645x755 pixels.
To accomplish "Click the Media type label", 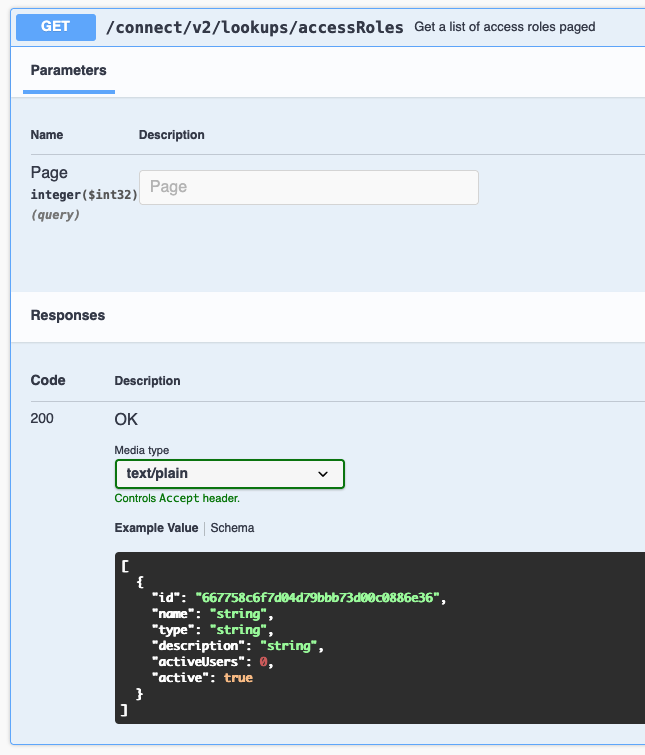I will click(x=142, y=450).
